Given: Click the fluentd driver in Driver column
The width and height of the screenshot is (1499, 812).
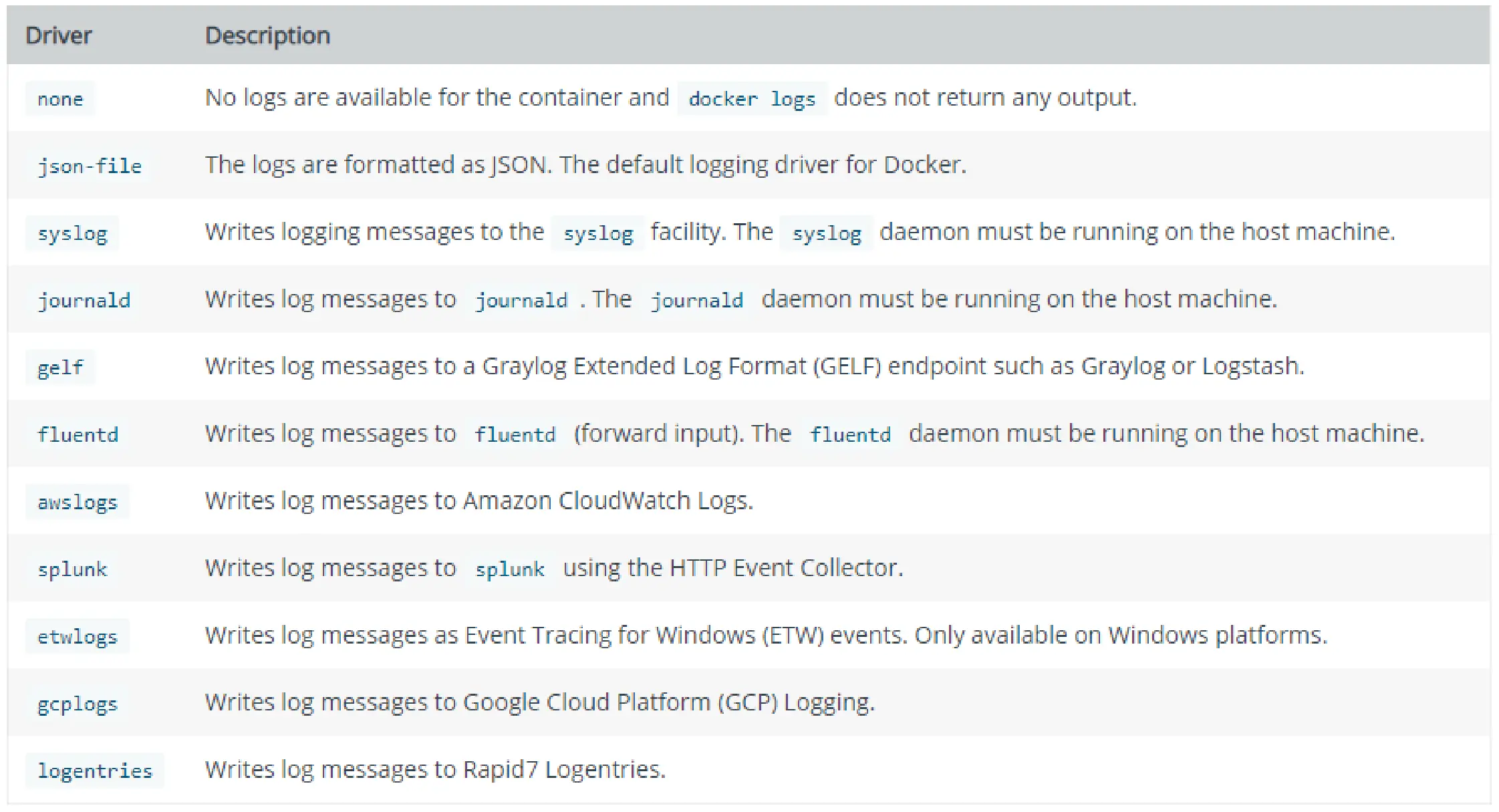Looking at the screenshot, I should click(78, 434).
